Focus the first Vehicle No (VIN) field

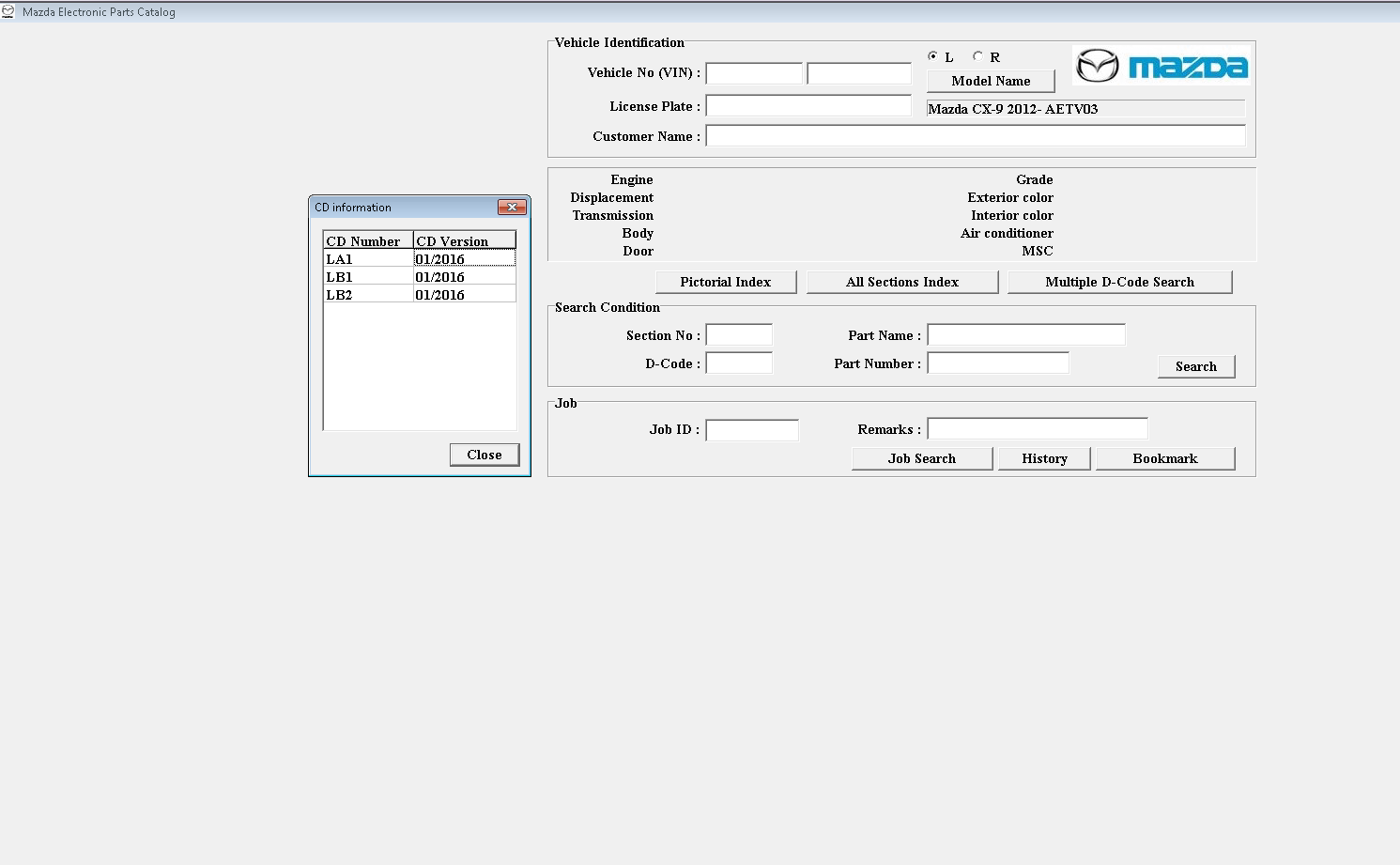click(754, 73)
